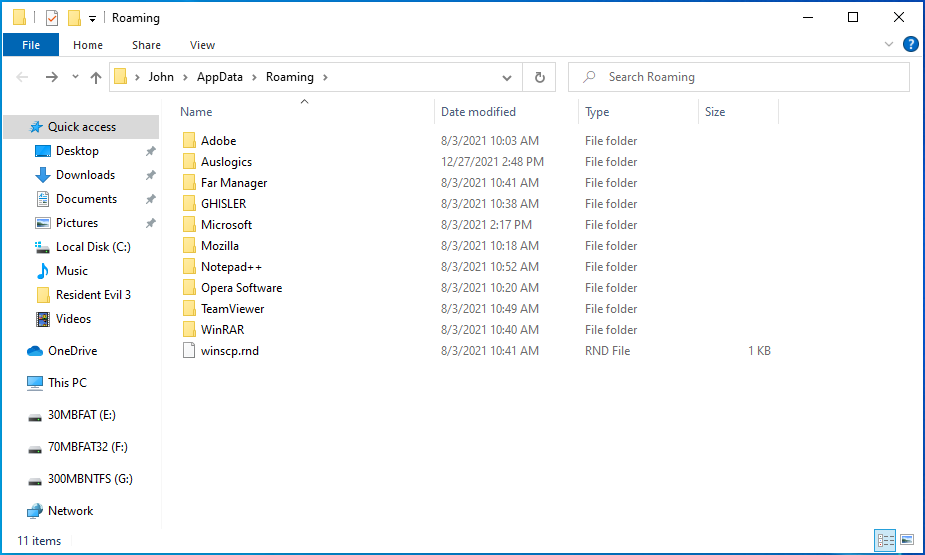The width and height of the screenshot is (925, 555).
Task: Expand the address bar history dropdown
Action: (x=508, y=77)
